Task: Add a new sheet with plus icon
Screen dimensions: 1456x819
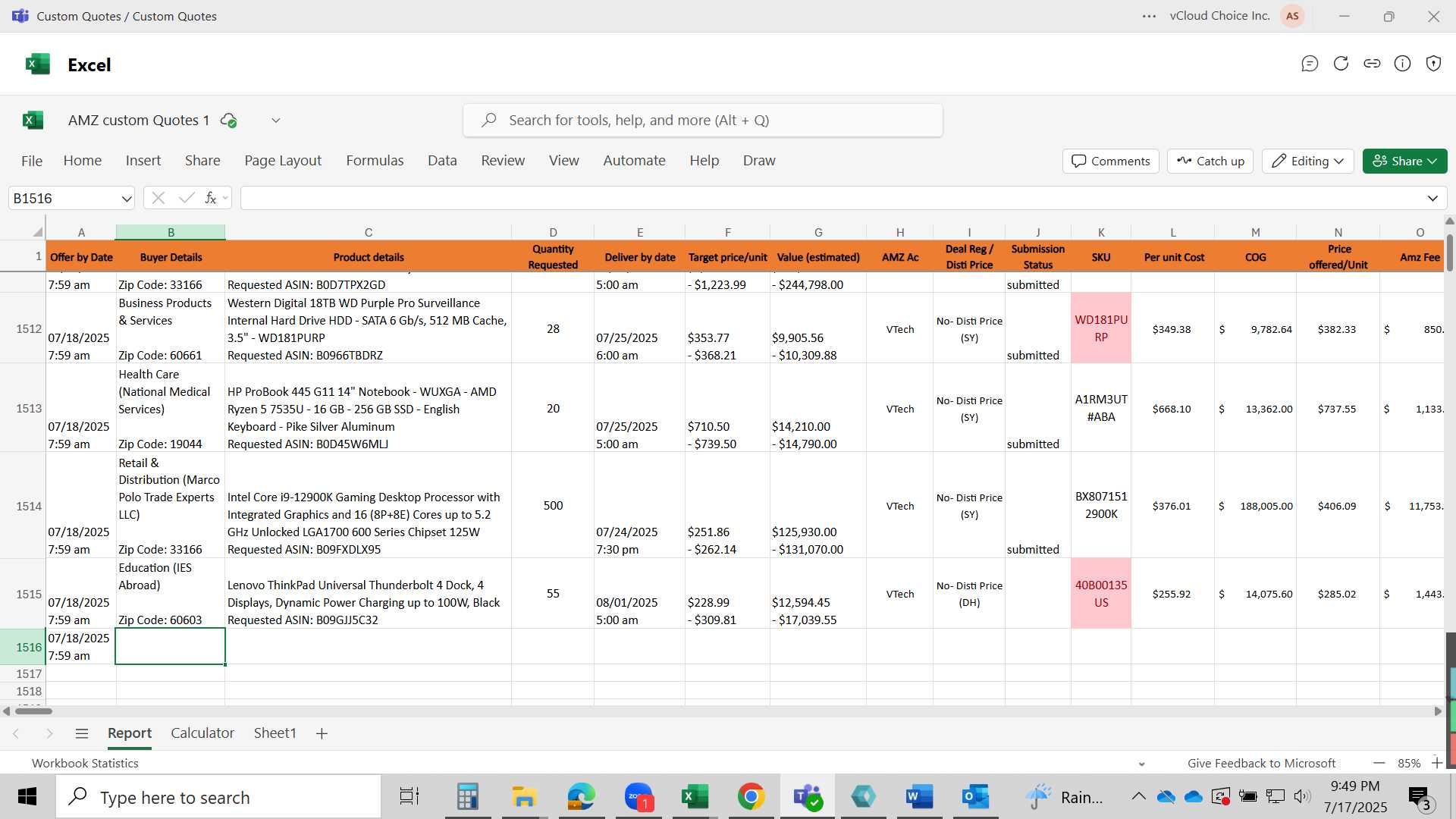Action: point(322,733)
